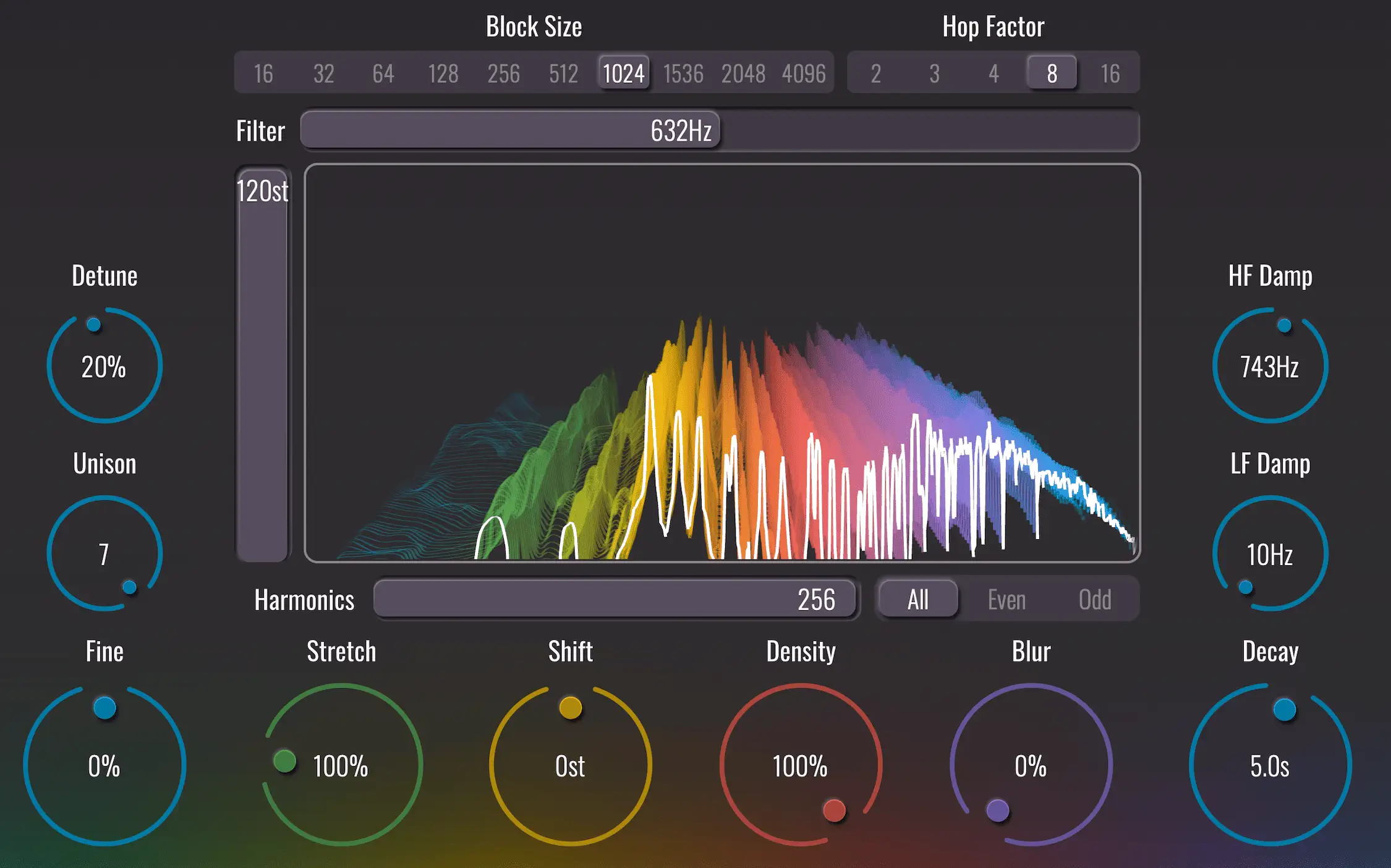Click the Detune knob at 20%
The height and width of the screenshot is (868, 1391).
104,365
